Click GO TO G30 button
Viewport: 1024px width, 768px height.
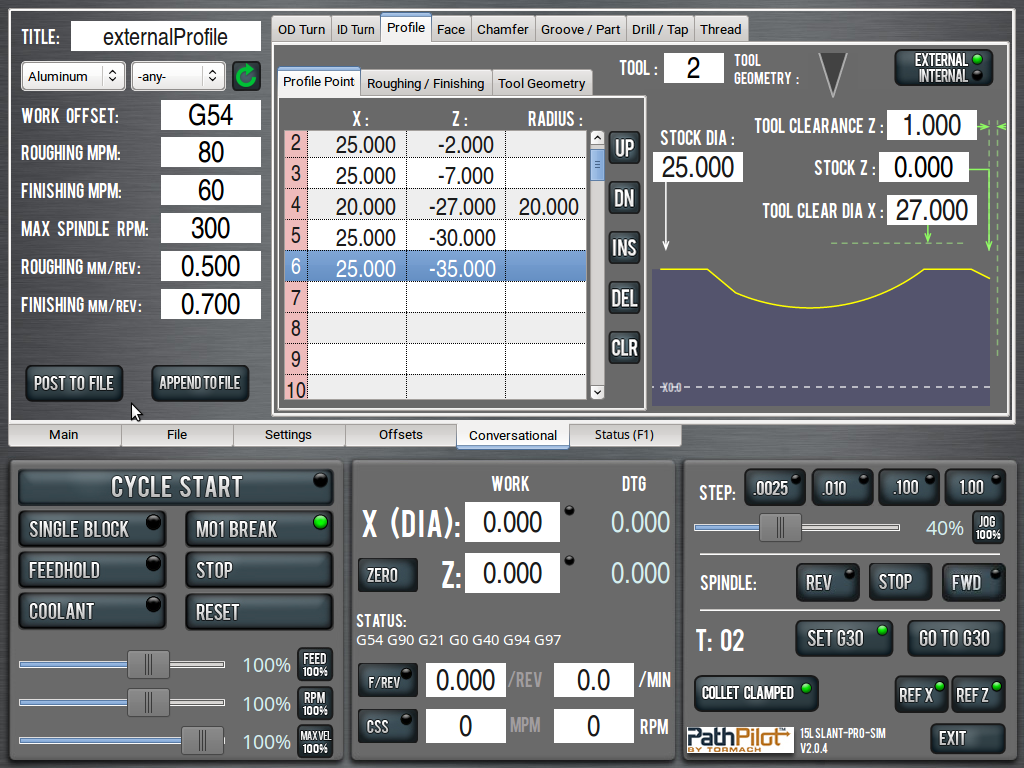pyautogui.click(x=956, y=638)
